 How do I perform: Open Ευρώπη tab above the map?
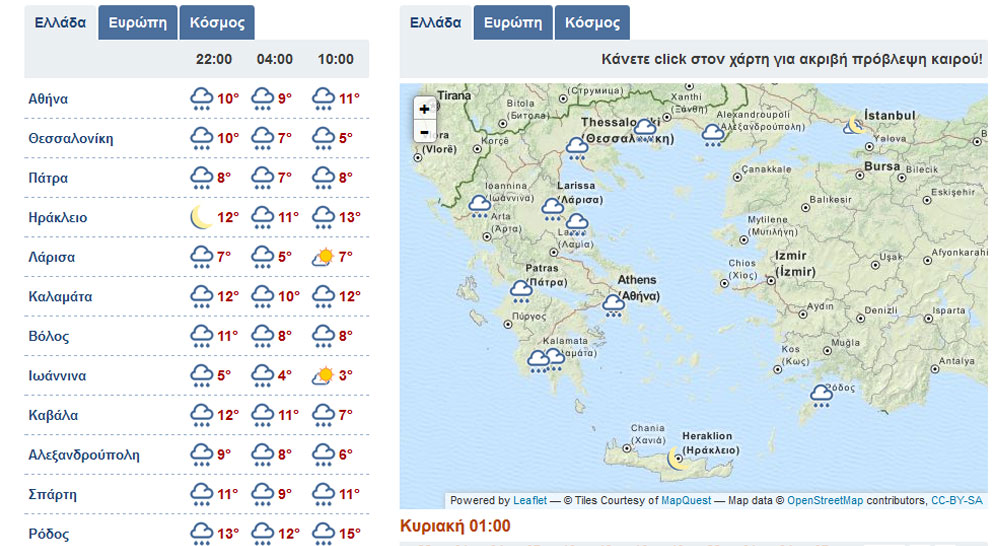(513, 22)
